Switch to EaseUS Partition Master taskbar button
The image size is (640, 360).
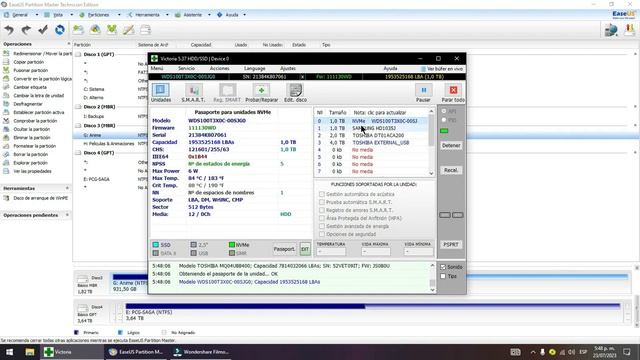136,352
